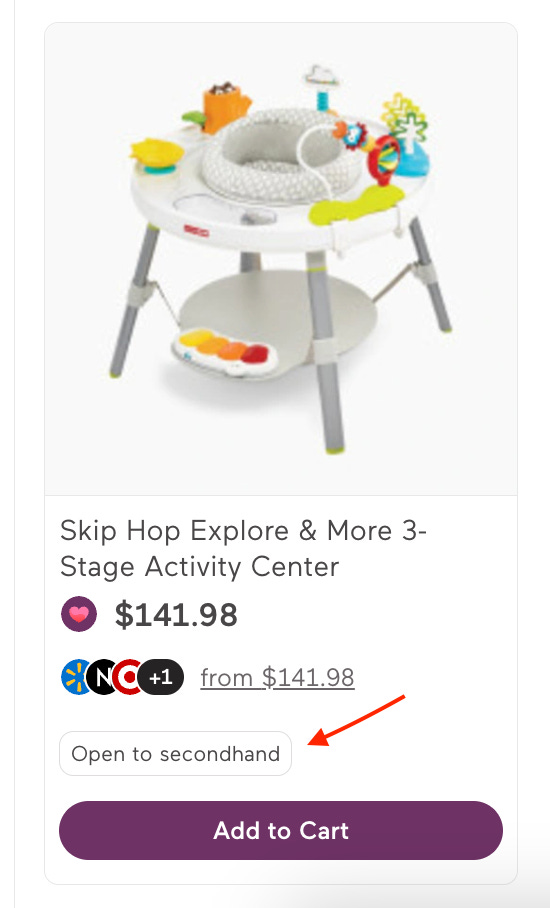Open the 'from $141.98' price comparison link
Viewport: 550px width, 908px height.
[277, 678]
